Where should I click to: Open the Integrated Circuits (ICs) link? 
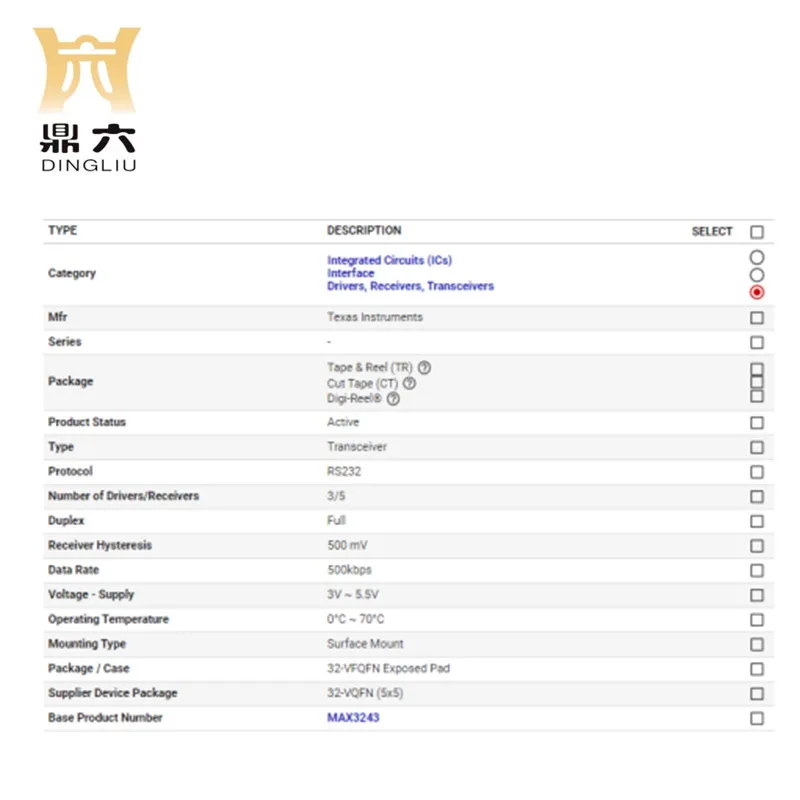[389, 260]
